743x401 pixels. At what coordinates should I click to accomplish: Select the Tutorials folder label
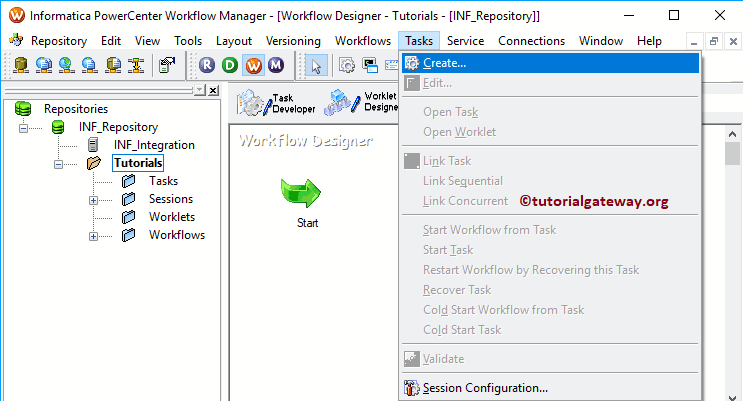[138, 163]
